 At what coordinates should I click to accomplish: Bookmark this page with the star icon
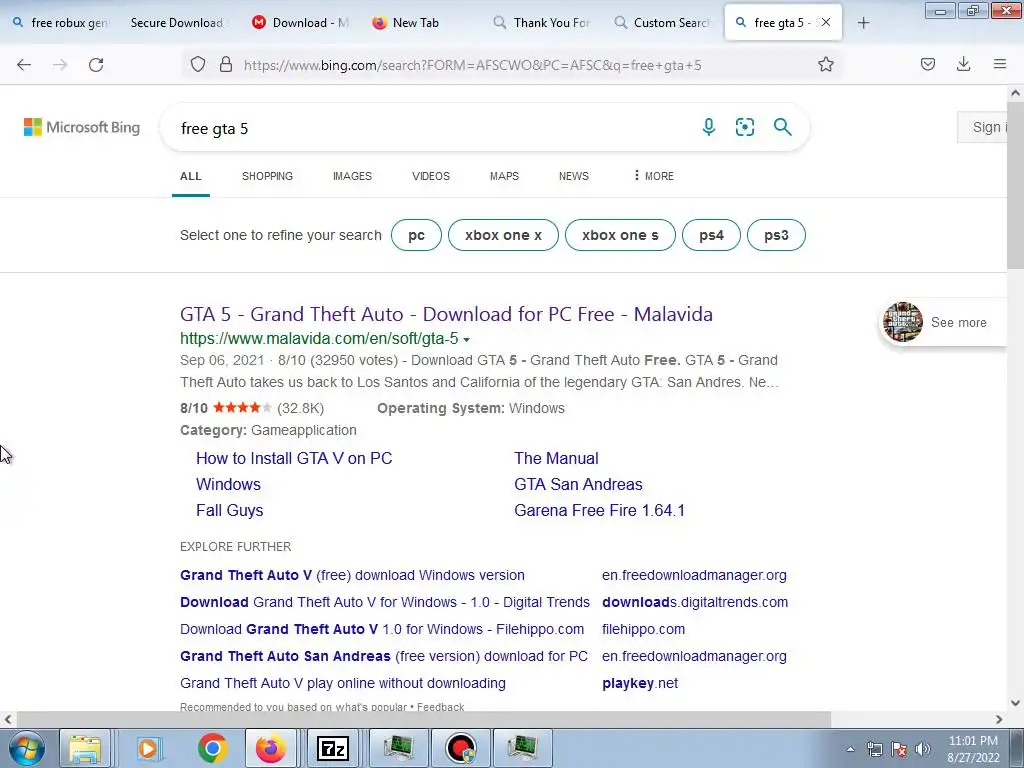click(x=825, y=64)
